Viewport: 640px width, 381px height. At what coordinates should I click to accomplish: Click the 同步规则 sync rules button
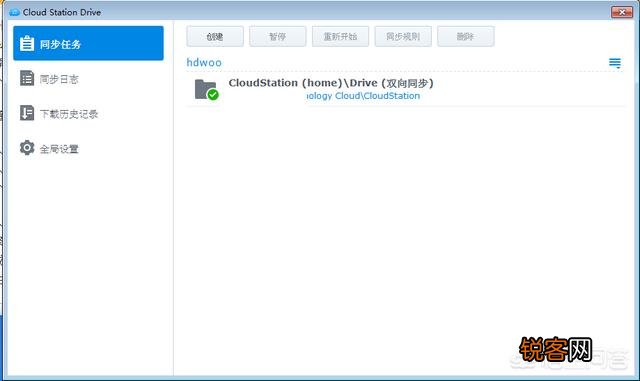click(403, 37)
